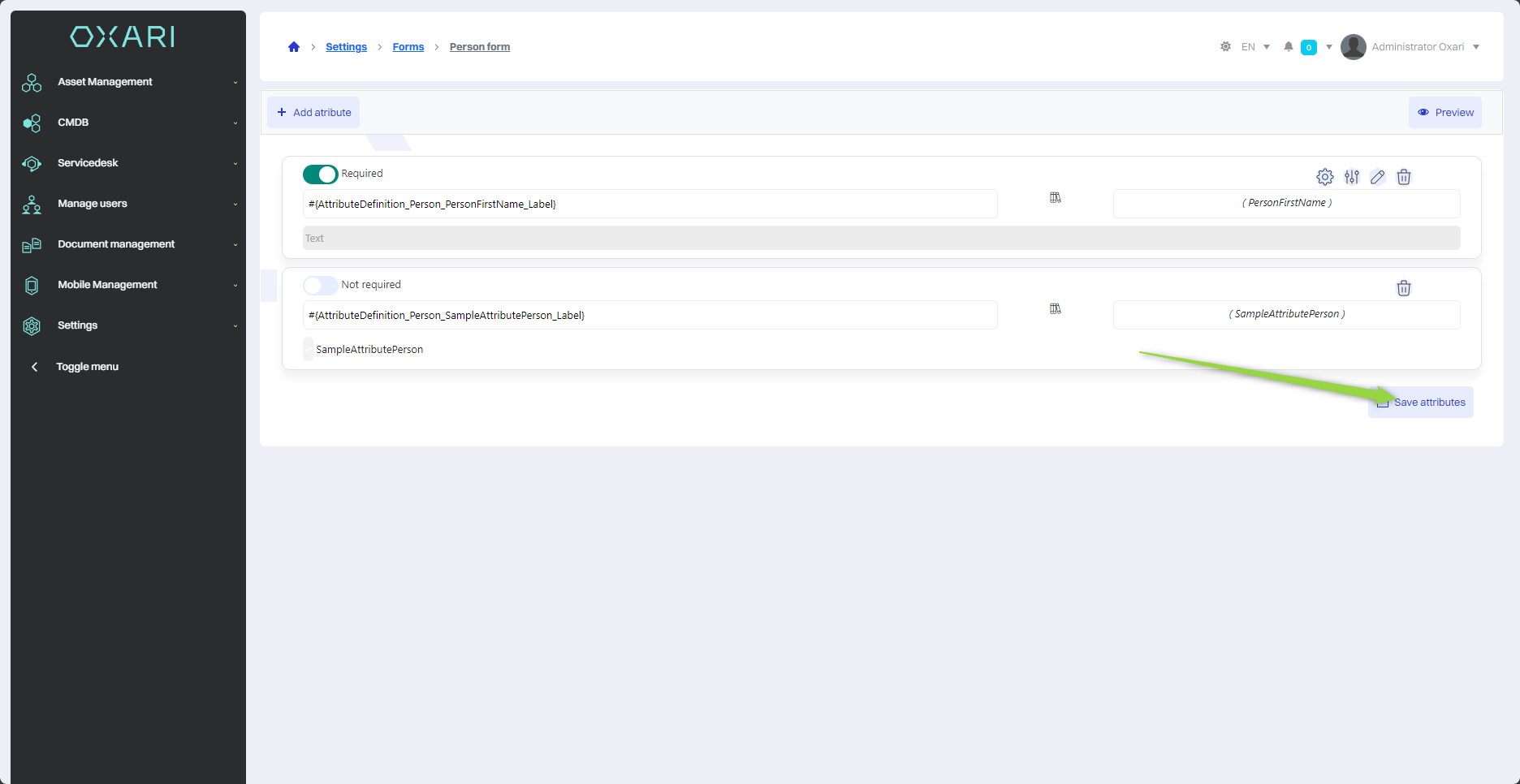Viewport: 1520px width, 784px height.
Task: Click translation icon beside PersonFirstName label
Action: pyautogui.click(x=1055, y=198)
